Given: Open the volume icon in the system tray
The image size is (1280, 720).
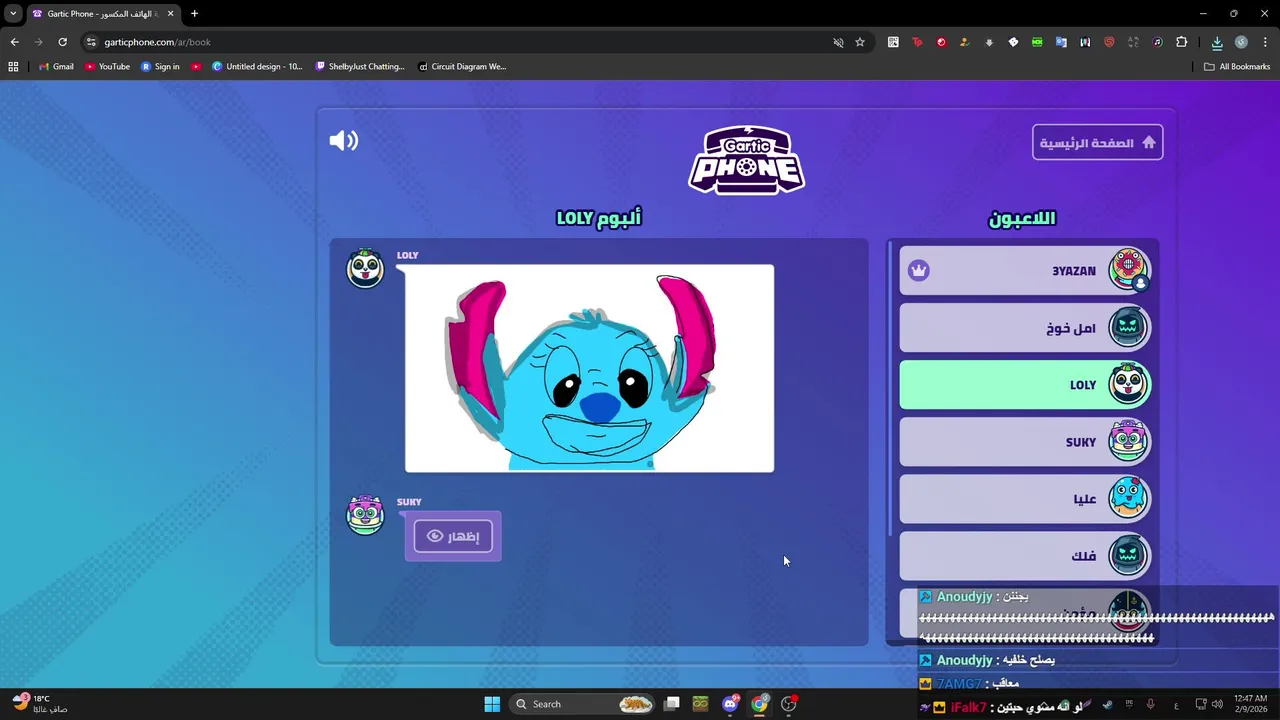Looking at the screenshot, I should [1217, 704].
